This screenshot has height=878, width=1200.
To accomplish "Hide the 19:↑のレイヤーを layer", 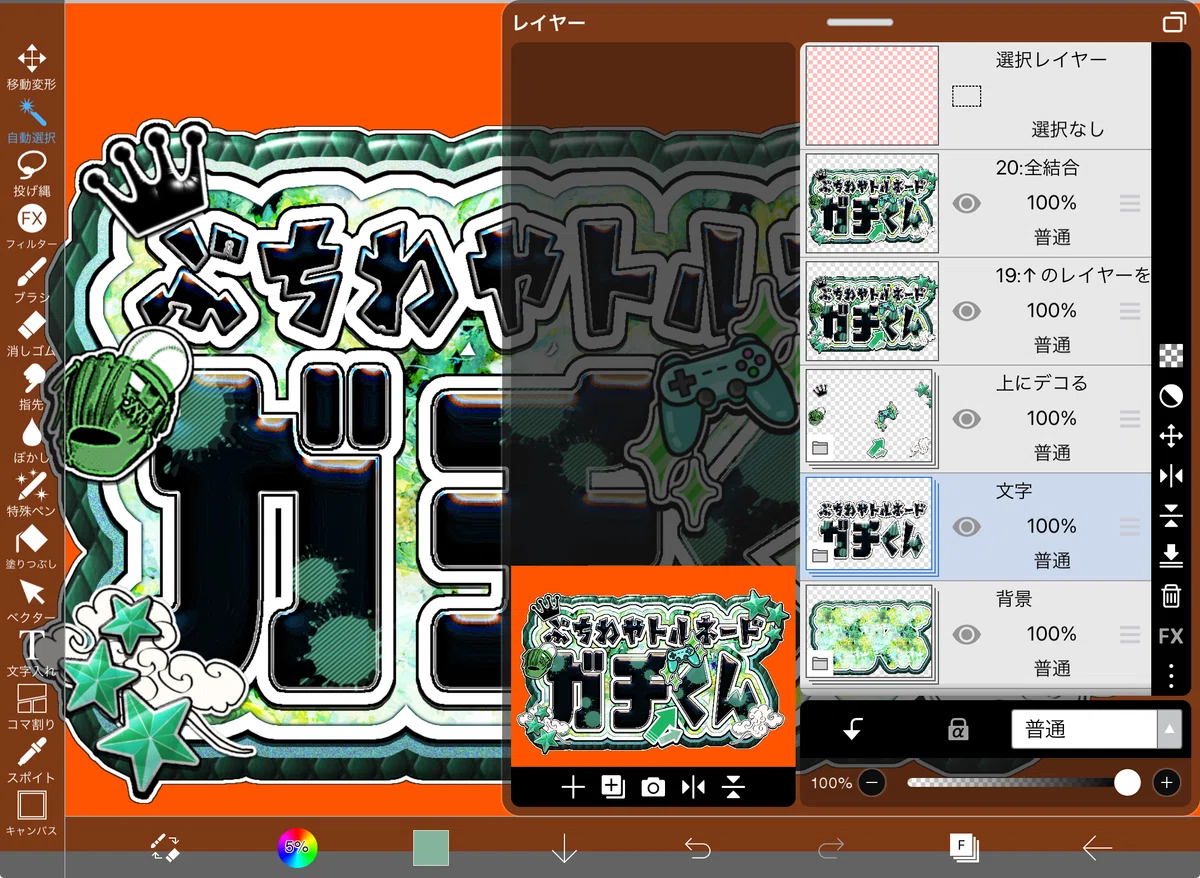I will [966, 311].
